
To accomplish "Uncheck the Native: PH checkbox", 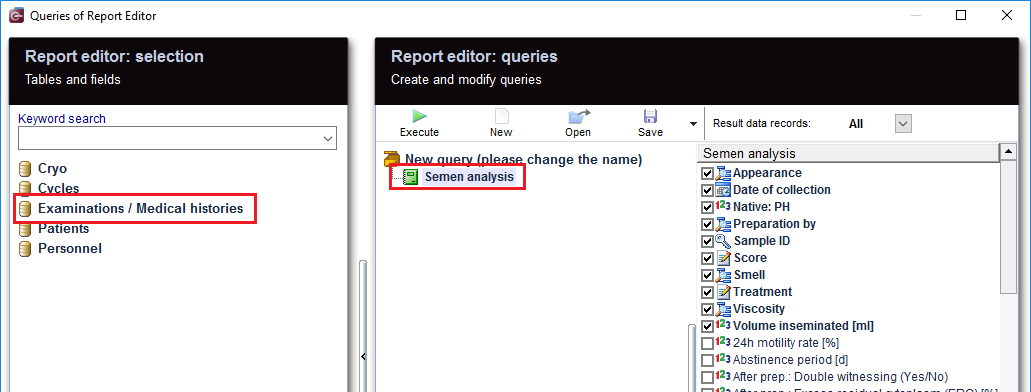I will (707, 207).
